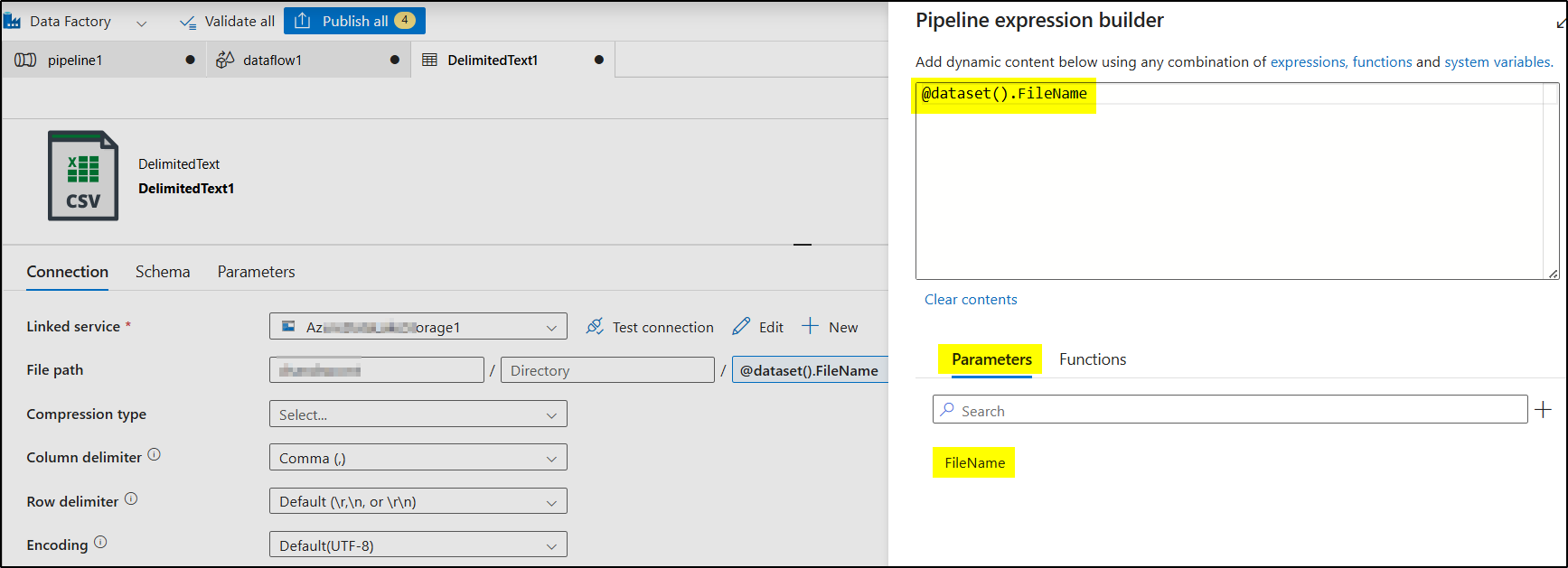Open the expressions, functions link
The image size is (1568, 568).
coord(1341,61)
